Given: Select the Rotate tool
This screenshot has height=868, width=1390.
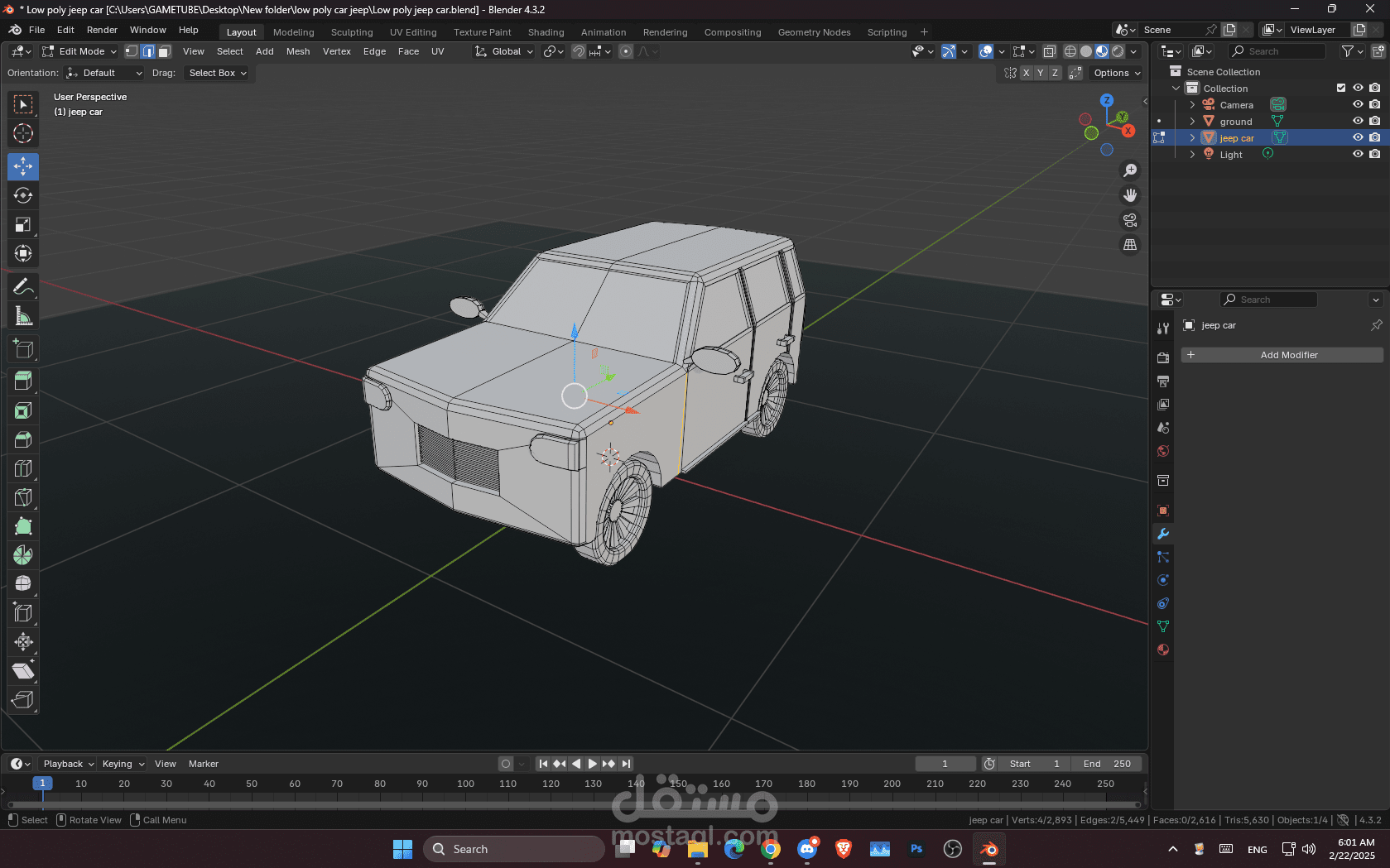Looking at the screenshot, I should pos(23,195).
